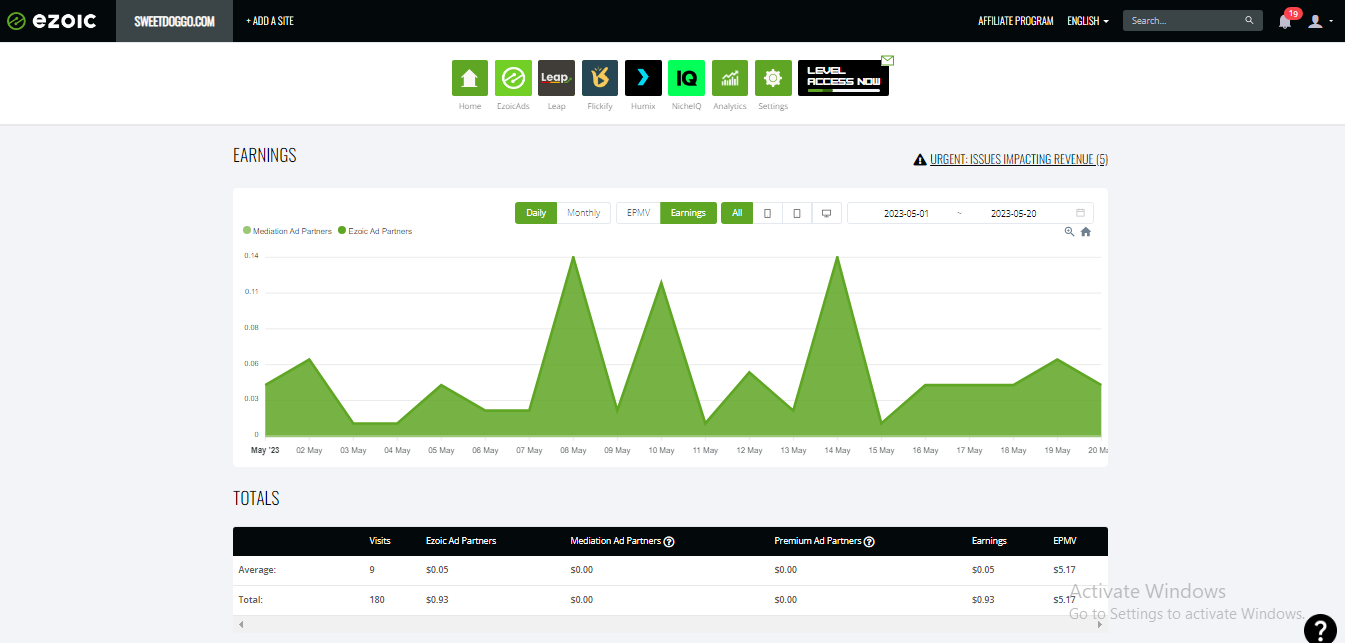1345x643 pixels.
Task: Open the NicheIQ app icon
Action: click(x=686, y=78)
